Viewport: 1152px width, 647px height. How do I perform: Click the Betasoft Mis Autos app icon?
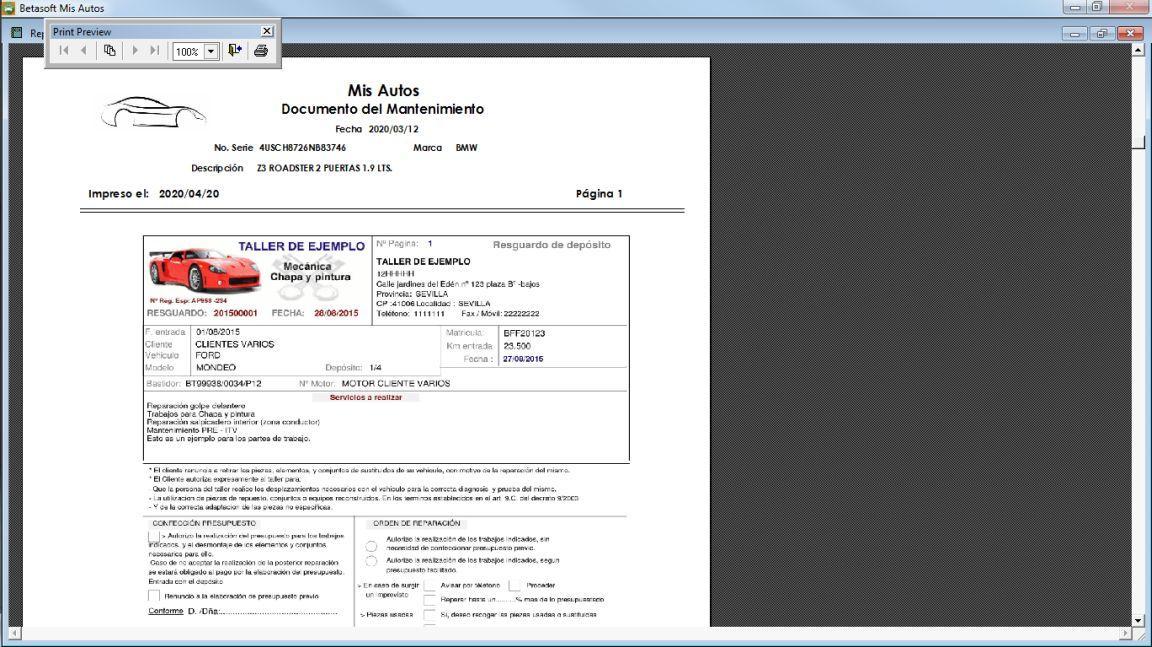[x=8, y=8]
